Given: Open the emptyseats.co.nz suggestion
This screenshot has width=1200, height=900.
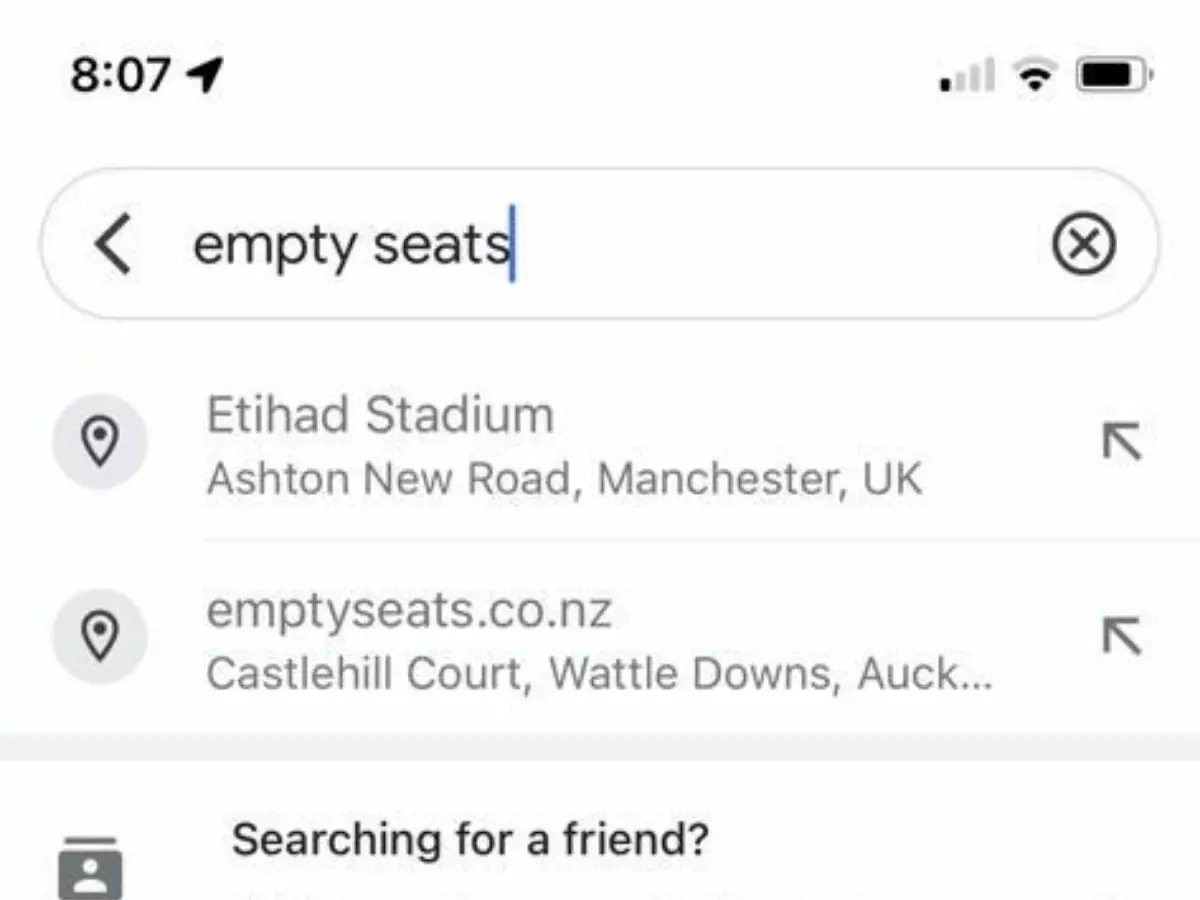Looking at the screenshot, I should point(500,636).
